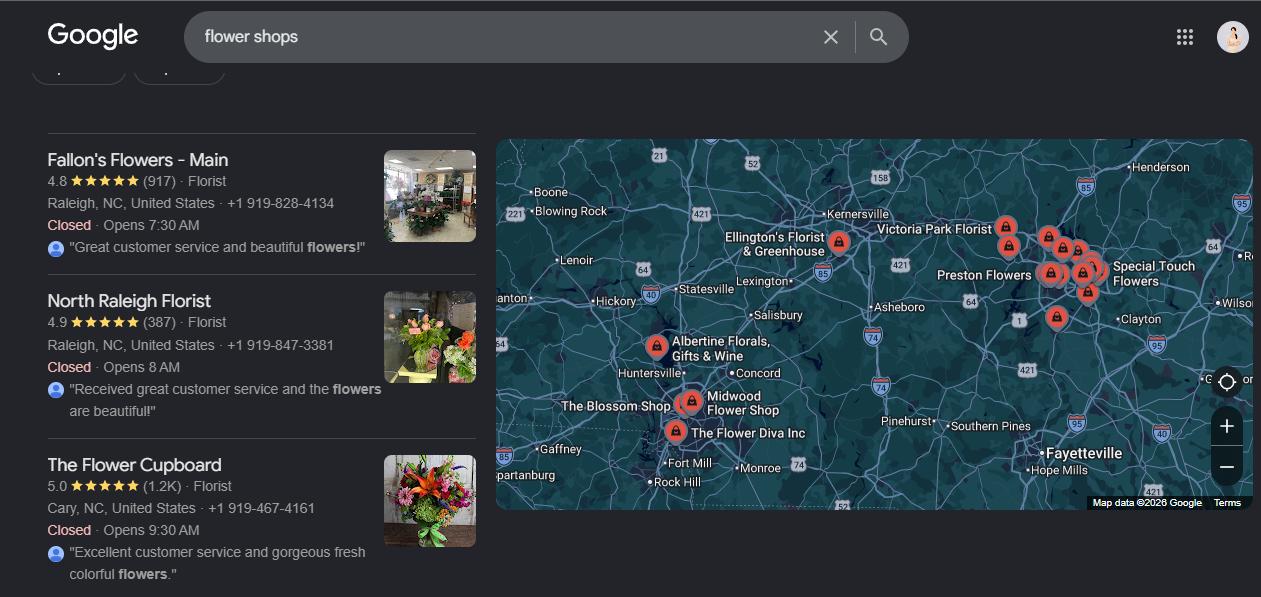Select The Flower Diva Inc map pin
Viewport: 1261px width, 597px height.
pyautogui.click(x=676, y=432)
